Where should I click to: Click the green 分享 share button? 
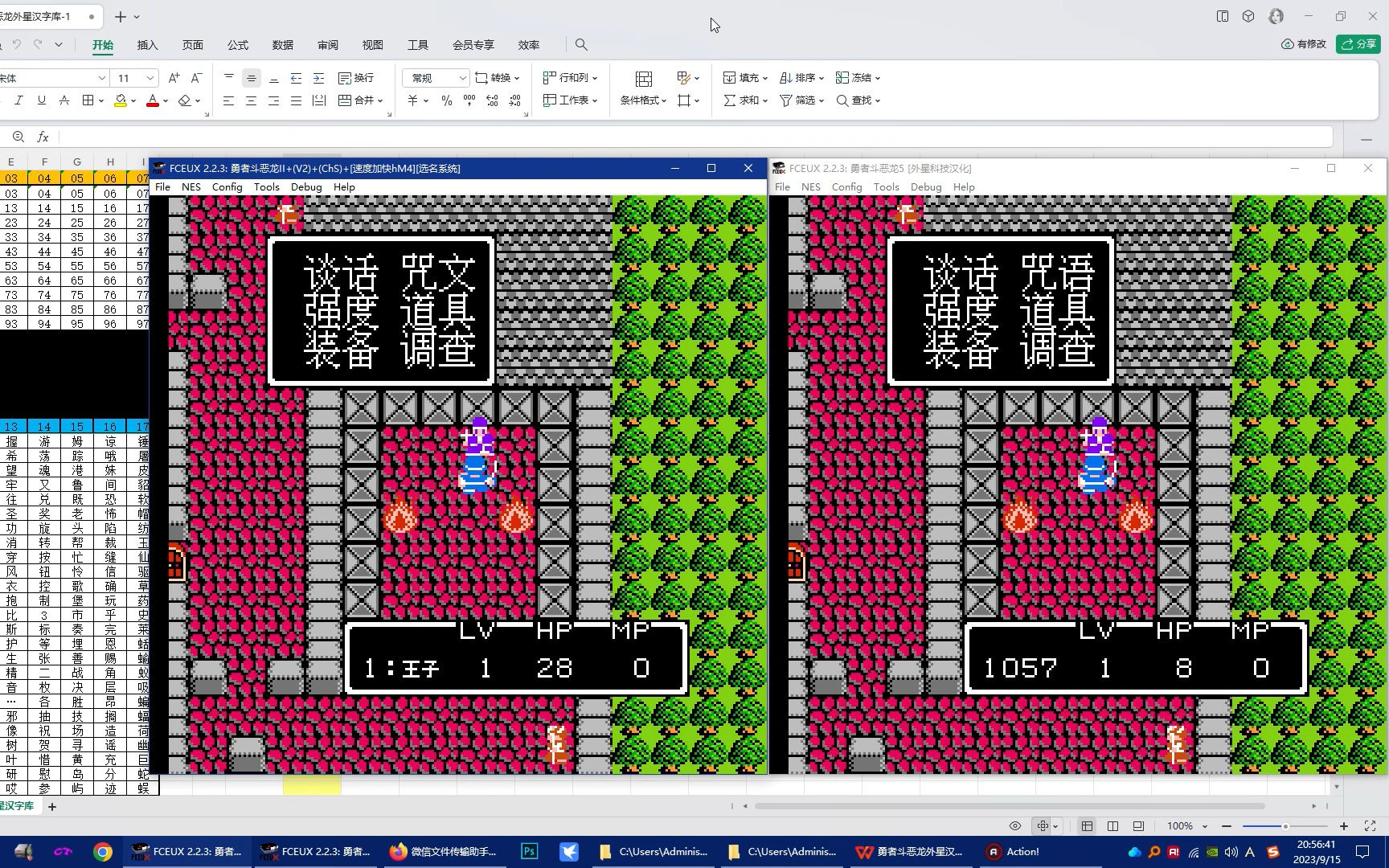(1358, 44)
